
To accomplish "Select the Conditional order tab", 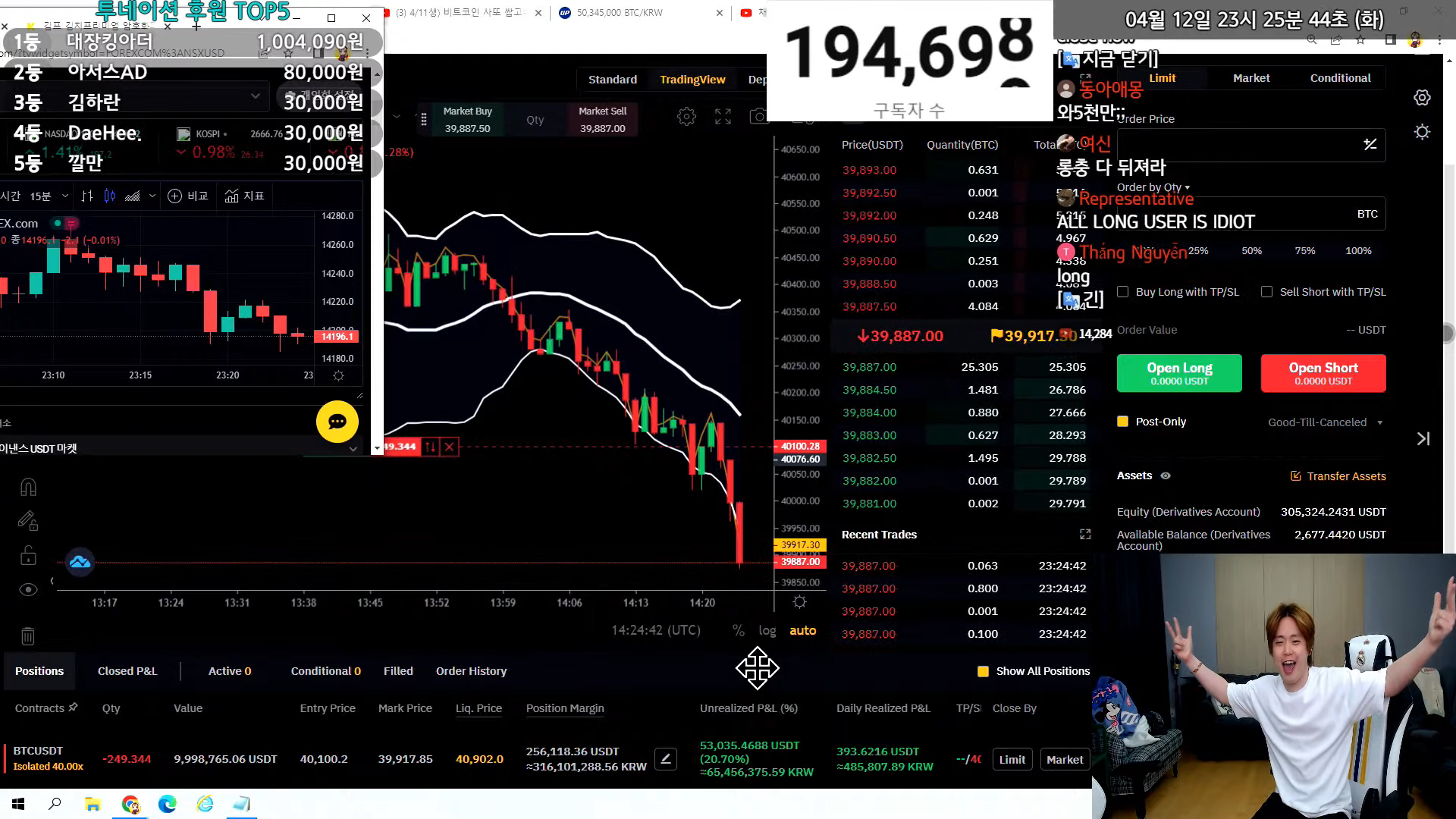I will [1340, 78].
